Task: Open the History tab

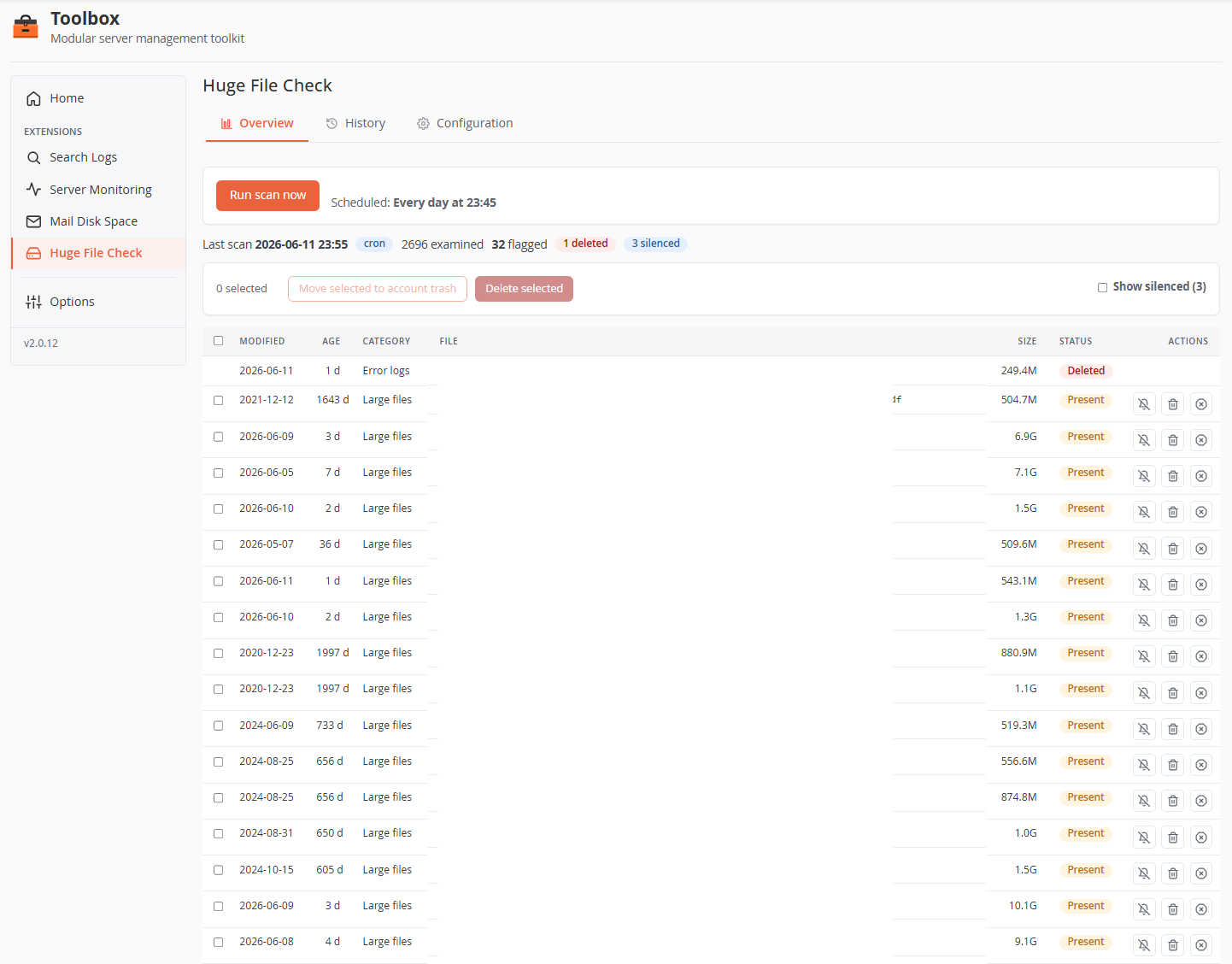Action: [x=355, y=123]
